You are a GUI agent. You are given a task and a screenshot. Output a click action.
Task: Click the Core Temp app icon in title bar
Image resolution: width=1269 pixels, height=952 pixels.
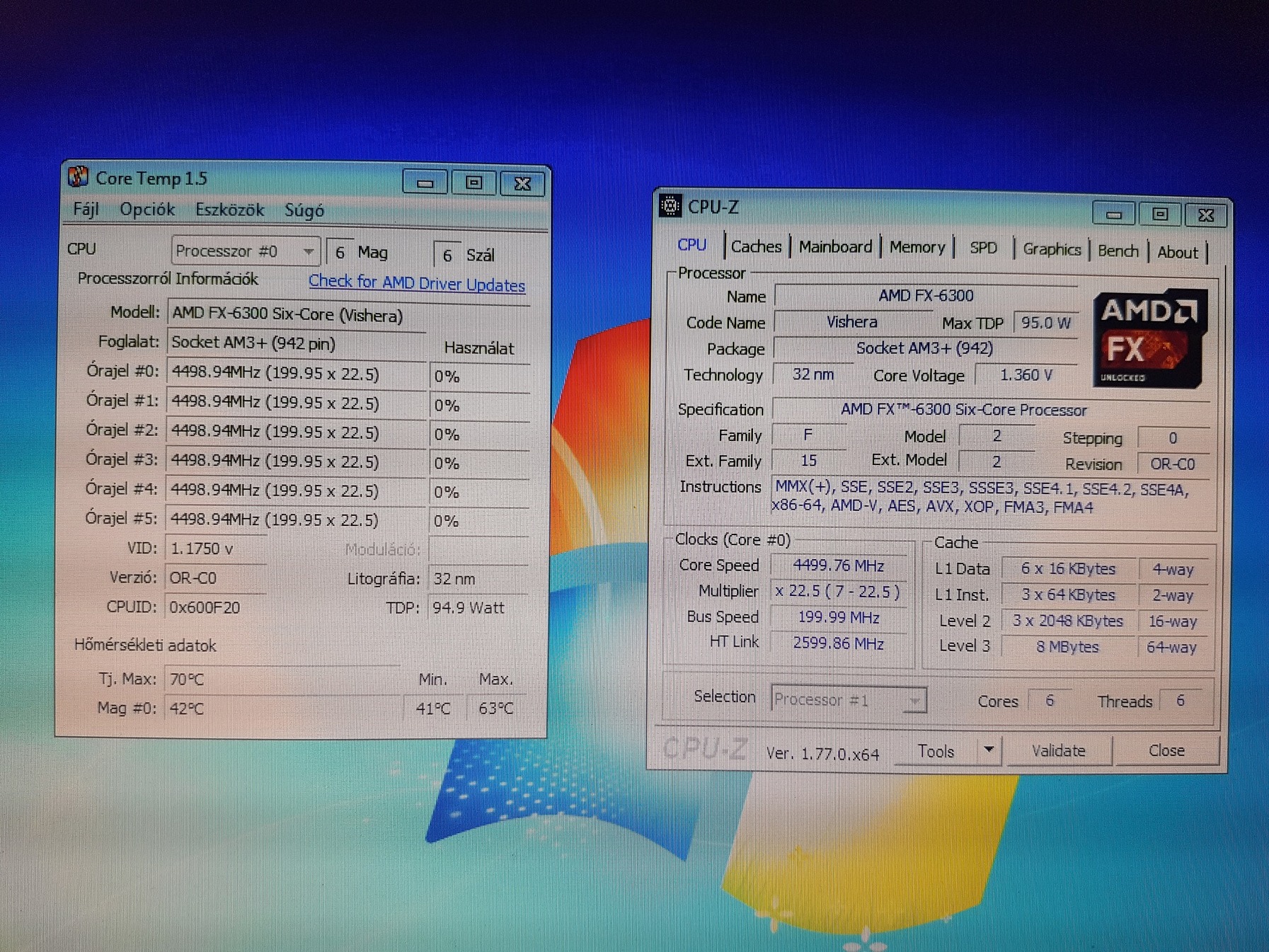tap(79, 177)
